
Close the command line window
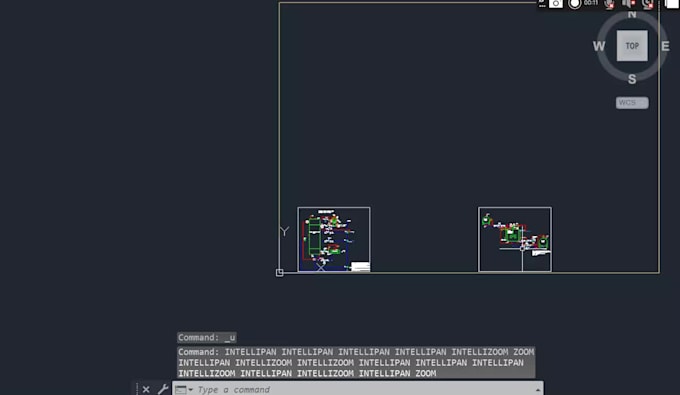tap(146, 389)
